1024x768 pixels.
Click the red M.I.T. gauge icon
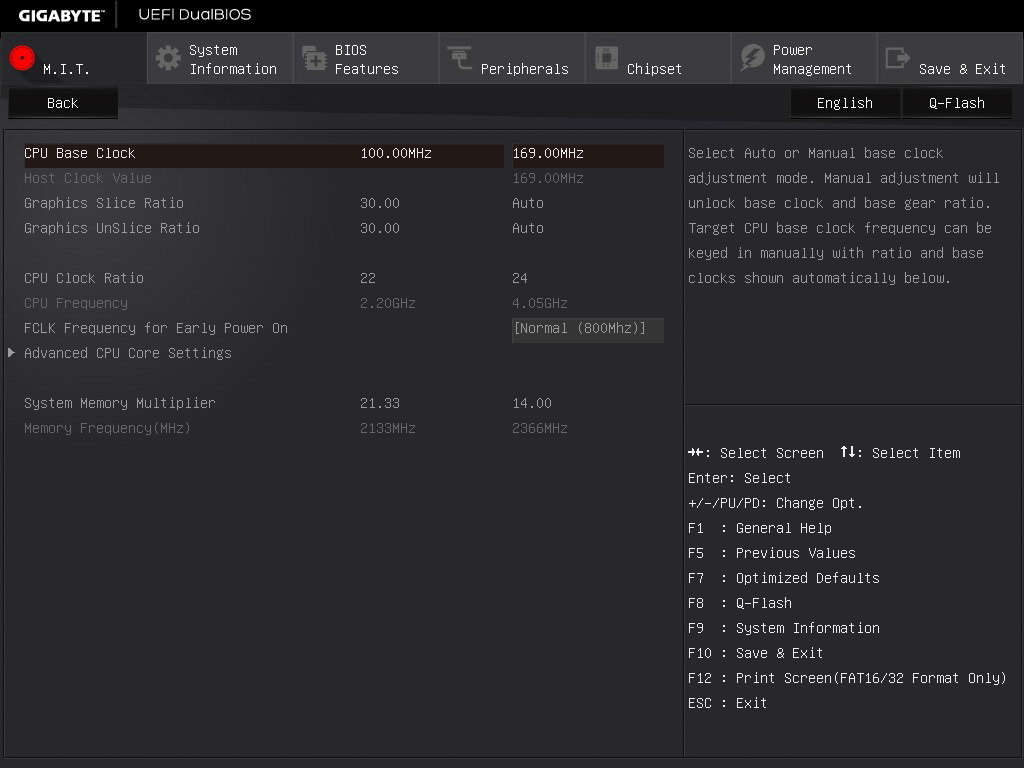[22, 58]
